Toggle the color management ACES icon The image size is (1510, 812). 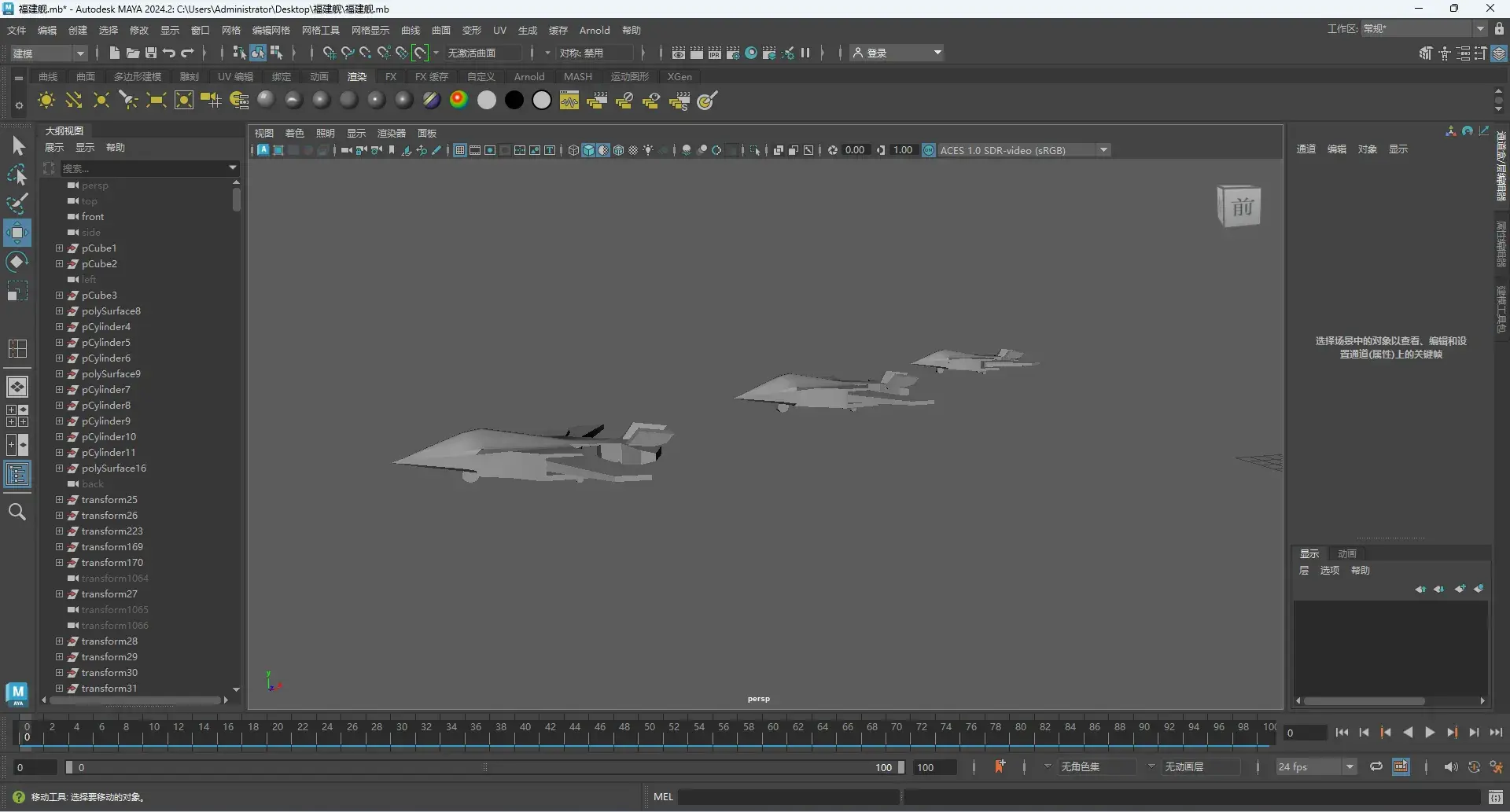[929, 150]
